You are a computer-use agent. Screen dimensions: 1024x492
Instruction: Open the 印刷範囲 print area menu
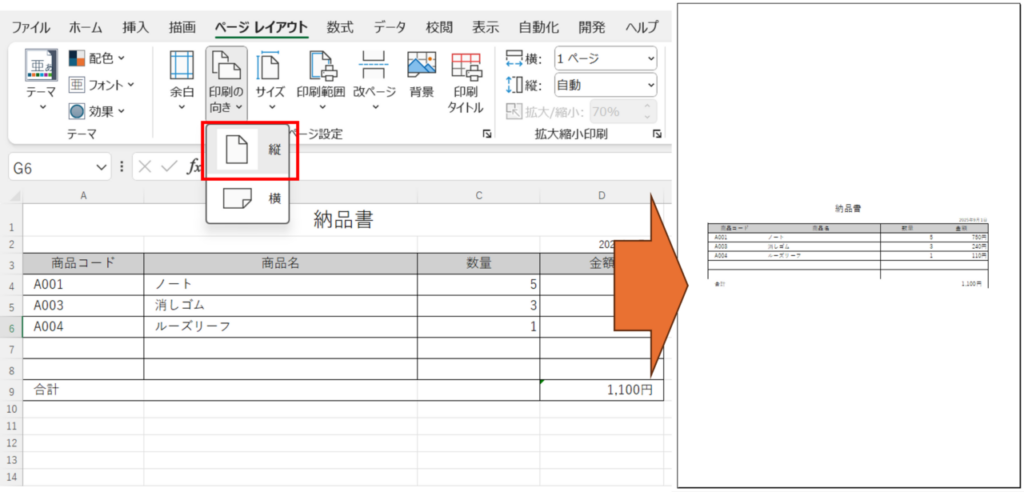click(321, 80)
